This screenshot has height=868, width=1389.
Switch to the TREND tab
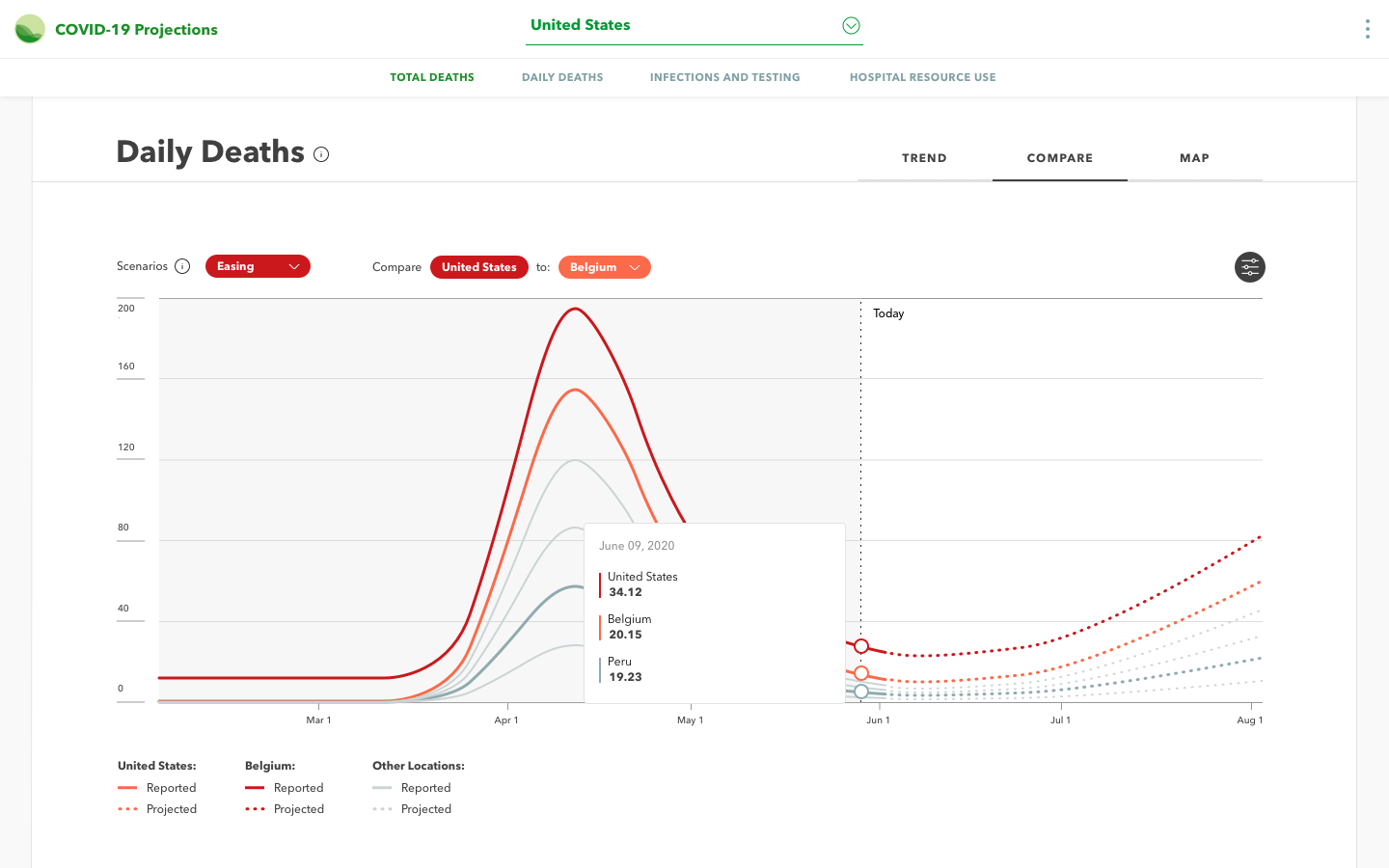[x=924, y=158]
